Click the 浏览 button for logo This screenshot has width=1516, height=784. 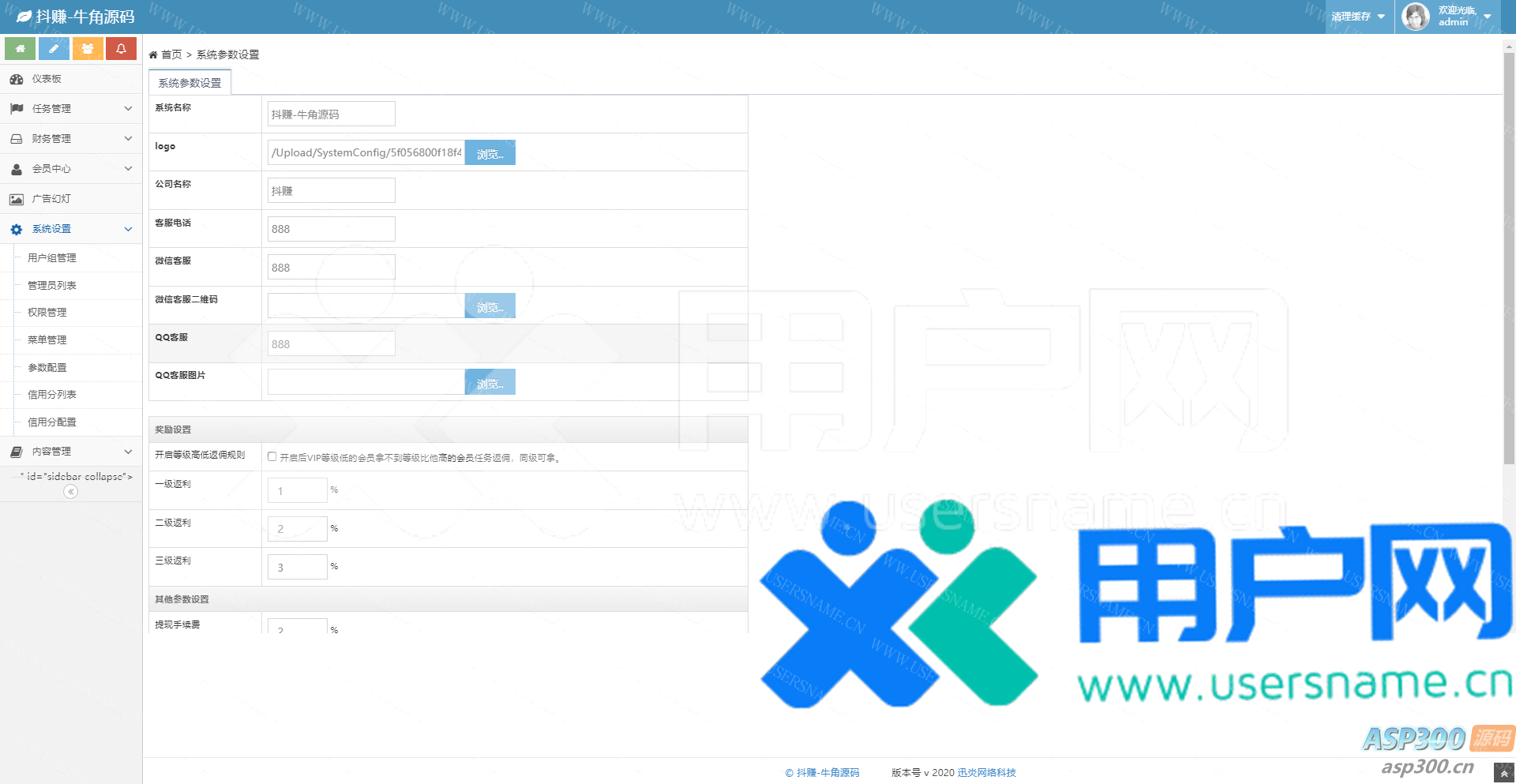(490, 152)
